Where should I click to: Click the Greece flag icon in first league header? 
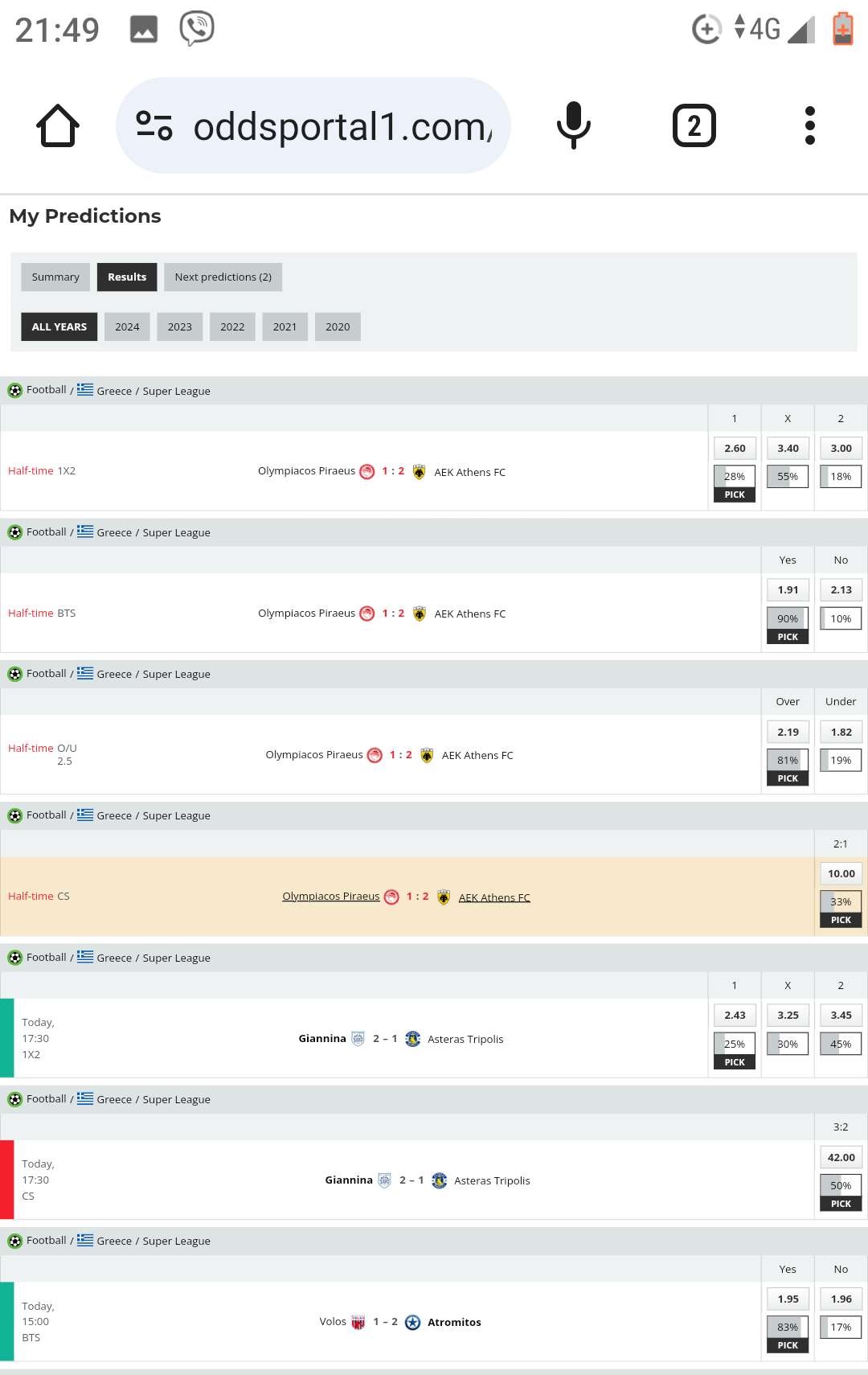point(85,390)
